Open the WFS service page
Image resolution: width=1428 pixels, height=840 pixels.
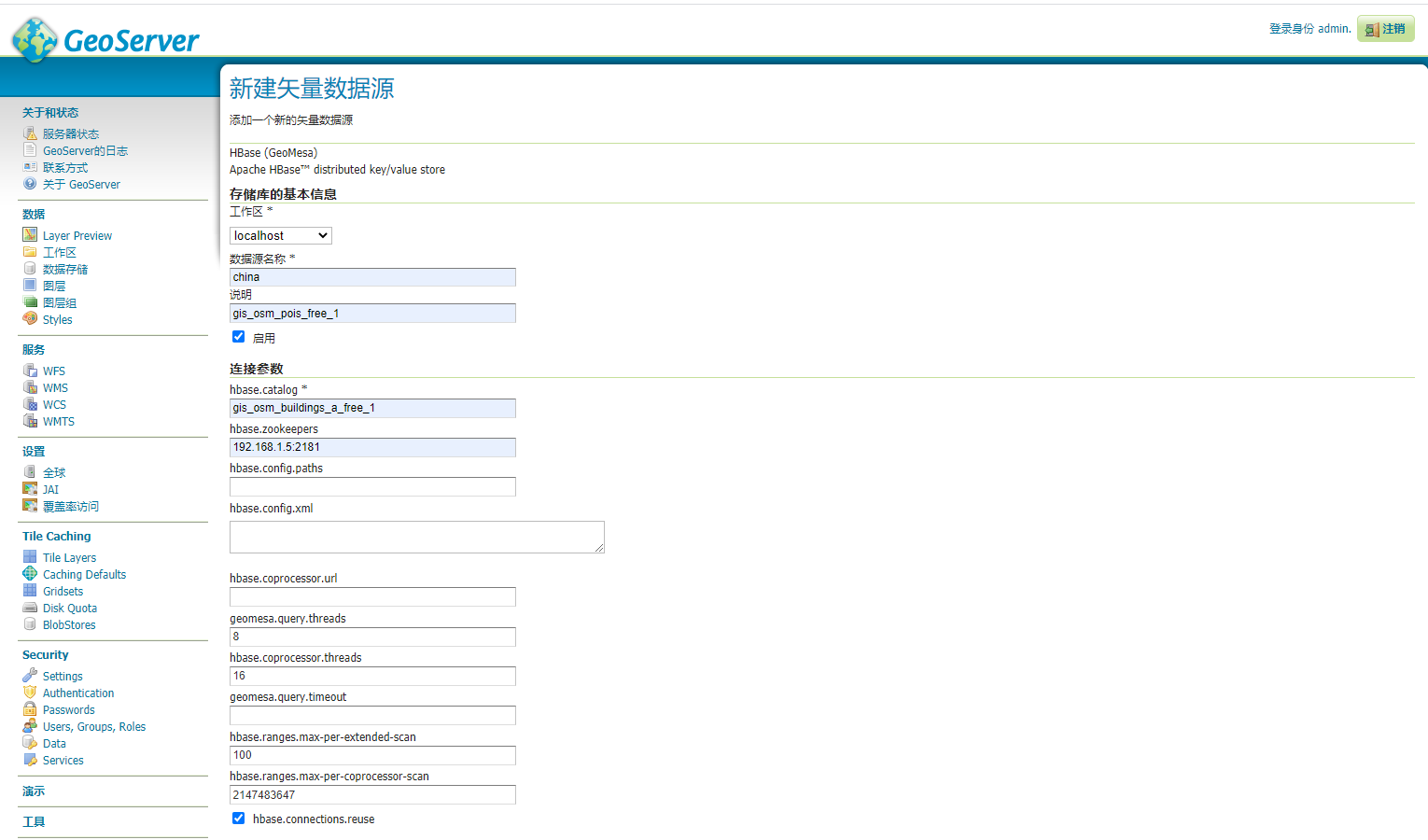pos(53,370)
